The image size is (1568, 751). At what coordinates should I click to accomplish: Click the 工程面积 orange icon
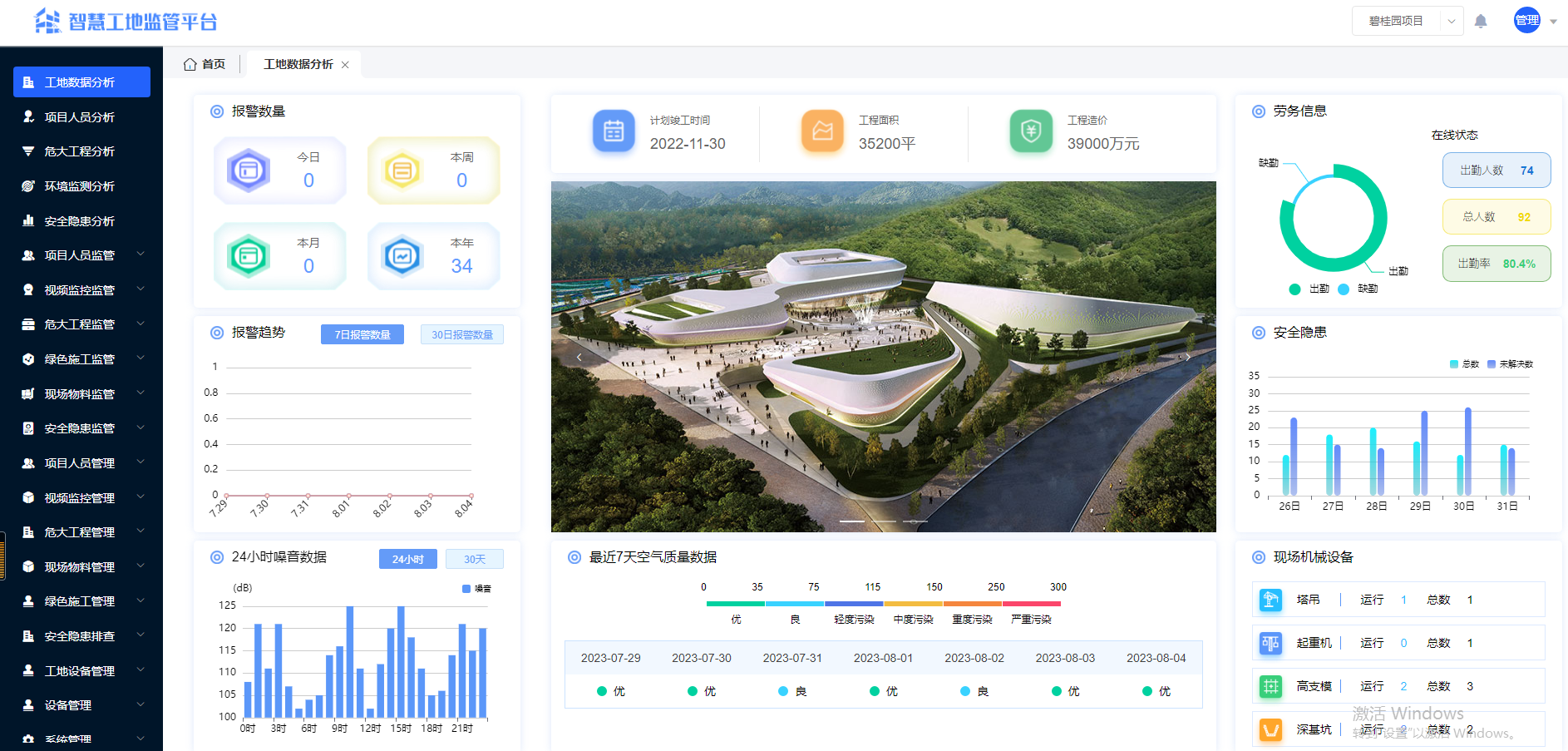pos(822,131)
